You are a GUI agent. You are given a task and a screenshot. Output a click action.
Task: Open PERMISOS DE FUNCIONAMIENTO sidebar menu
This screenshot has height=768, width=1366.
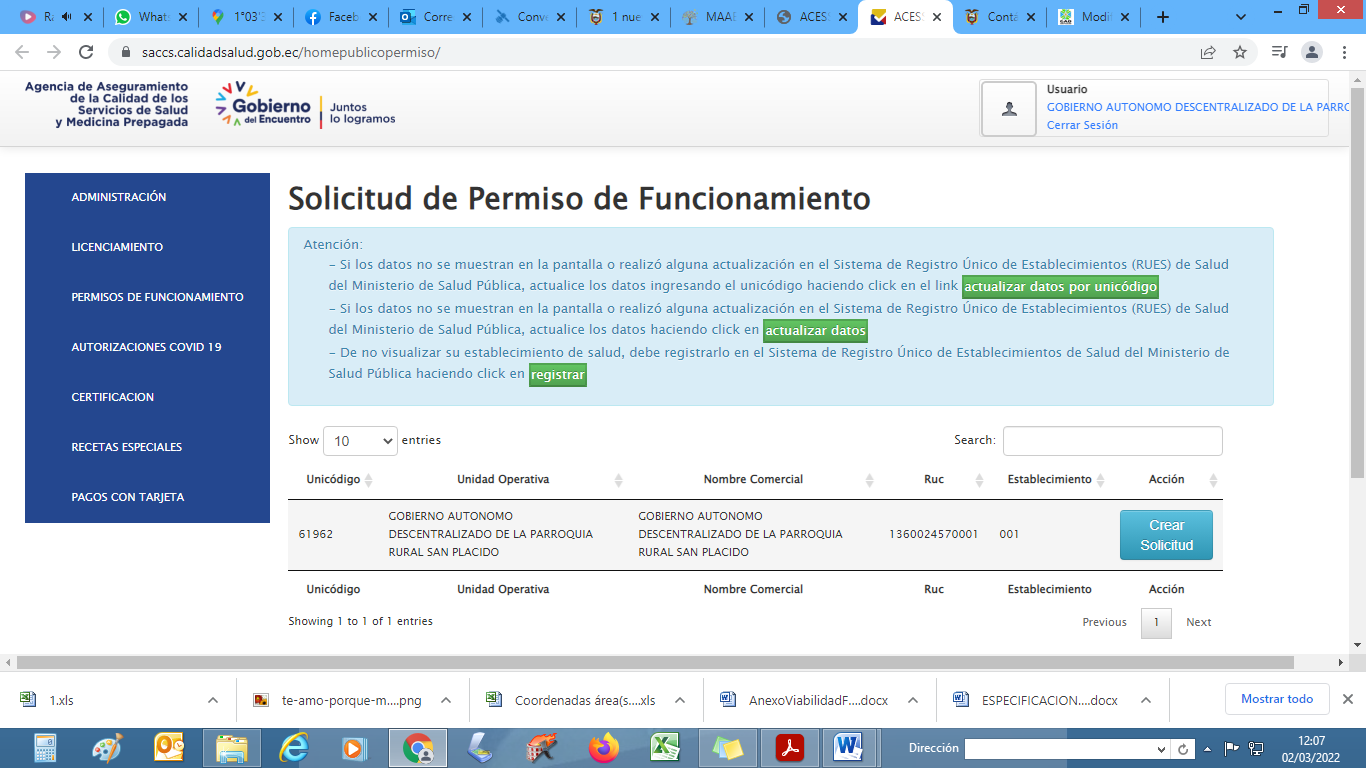tap(157, 297)
